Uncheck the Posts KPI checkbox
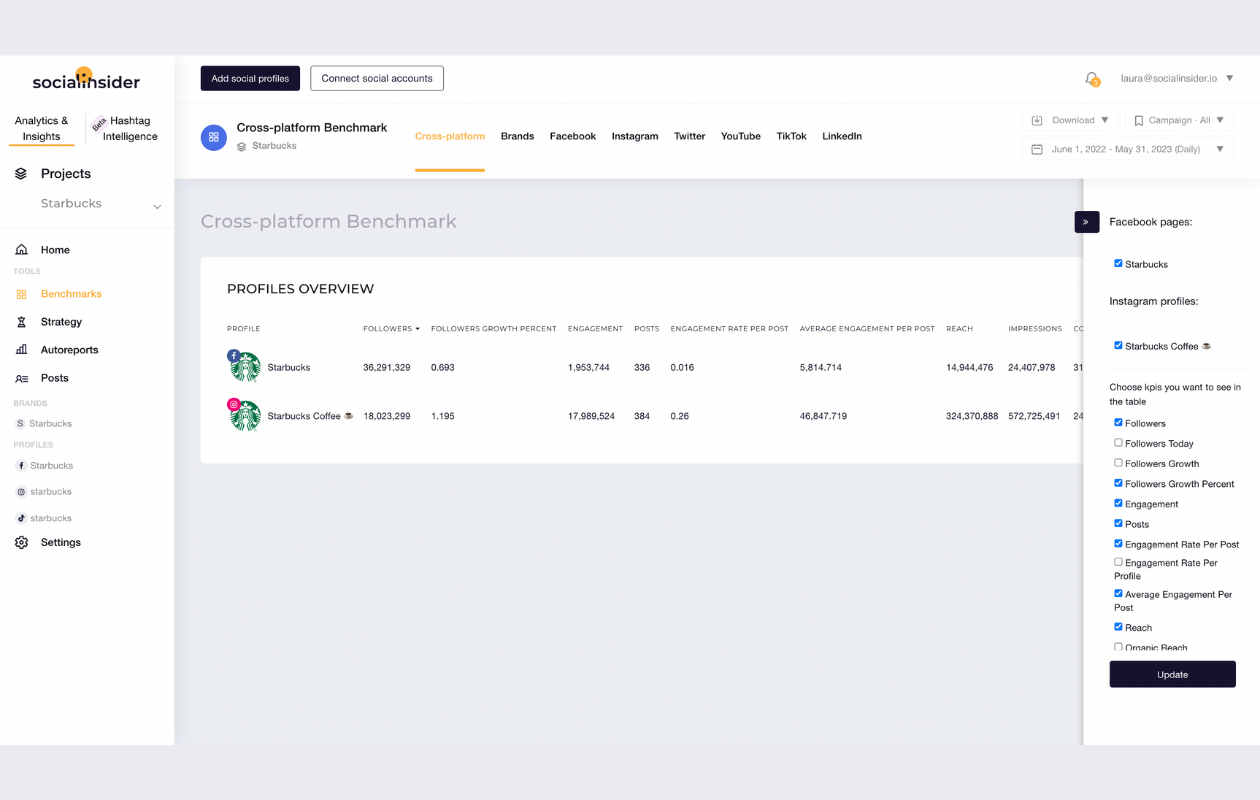Screen dimensions: 1260x800 click(x=1118, y=523)
